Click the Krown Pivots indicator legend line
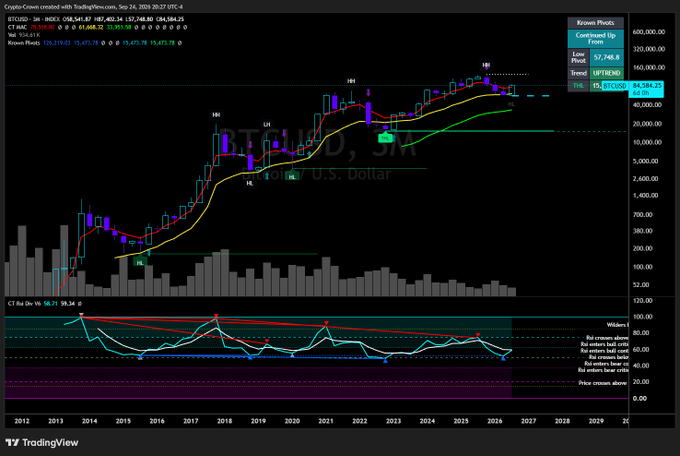This screenshot has width=680, height=456. (95, 43)
